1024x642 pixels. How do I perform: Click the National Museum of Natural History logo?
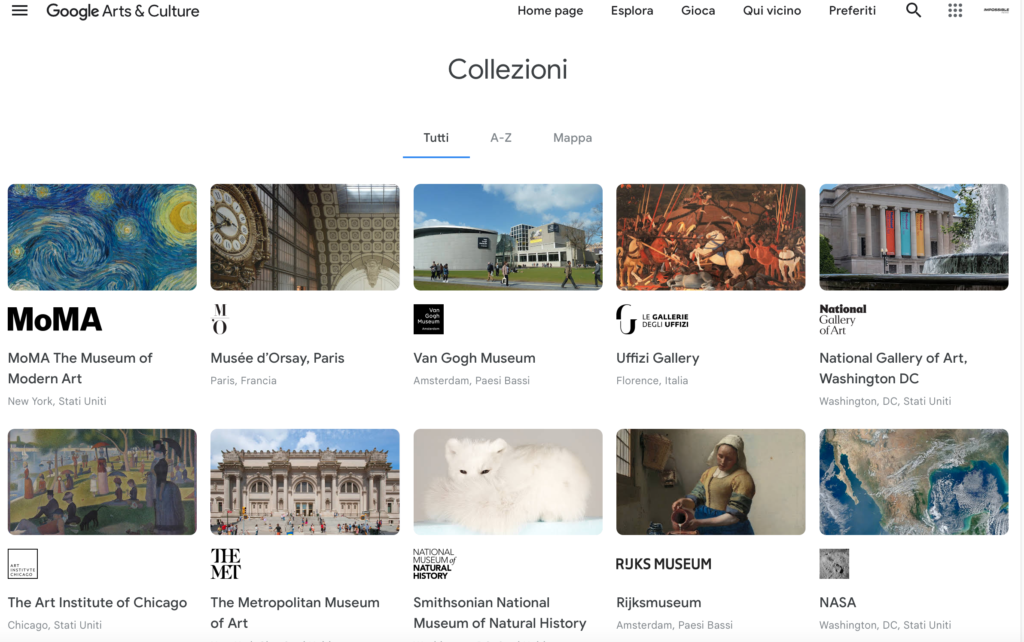click(x=434, y=564)
